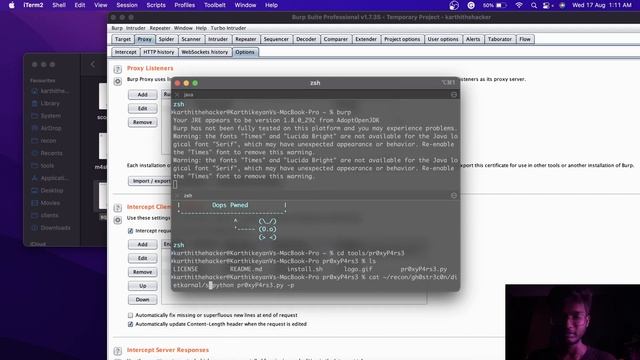Click Add in Intercept Client Requests
Image resolution: width=640 pixels, height=360 pixels.
142,244
